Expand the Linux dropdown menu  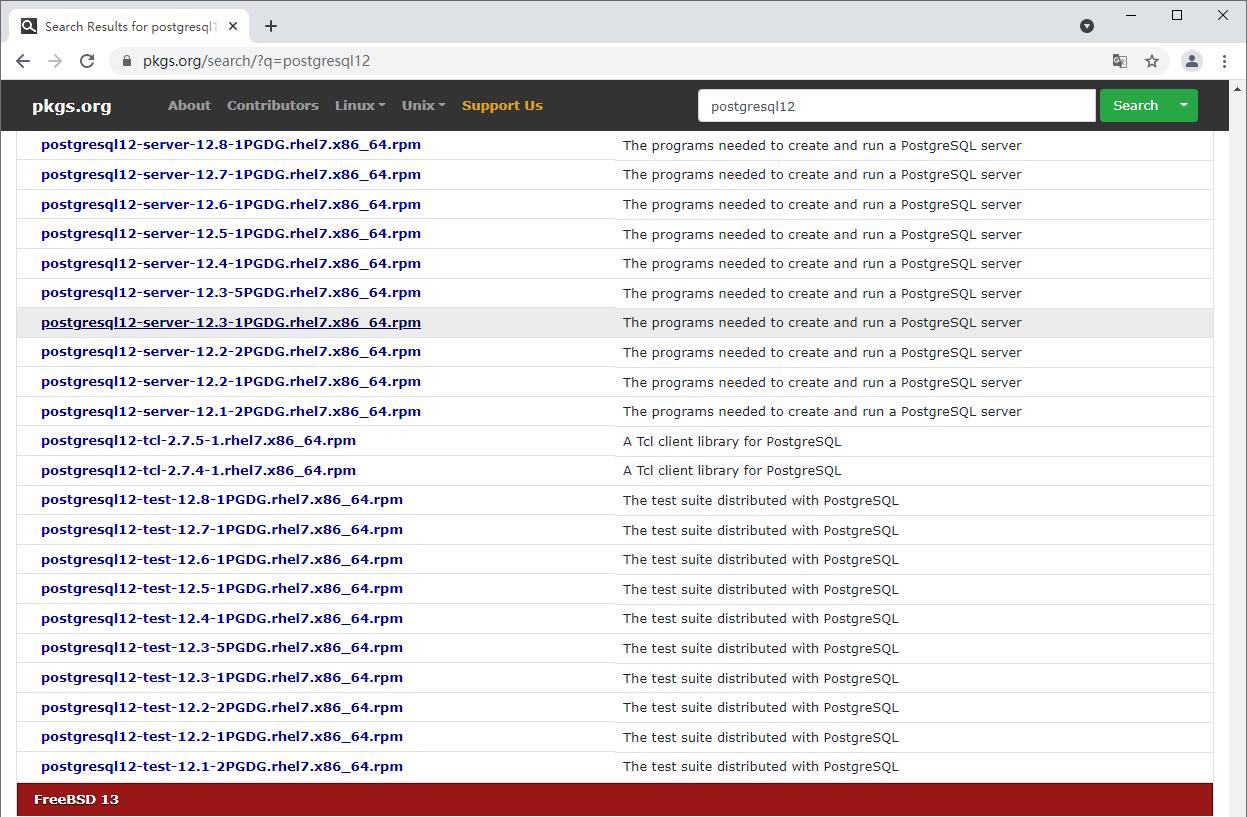(360, 105)
